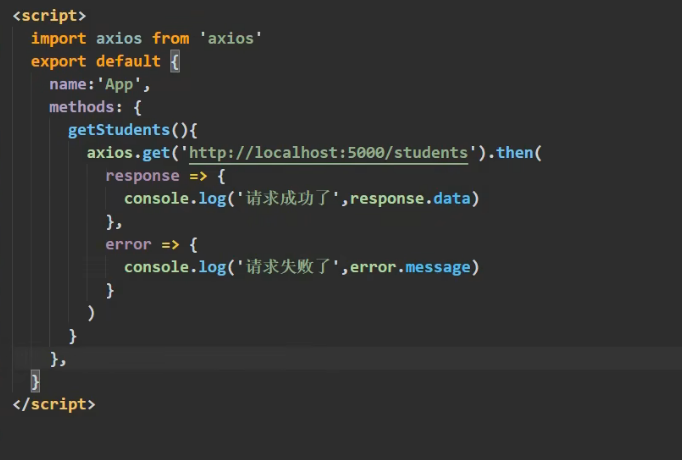Click the 'default' keyword
The width and height of the screenshot is (682, 460).
click(128, 61)
